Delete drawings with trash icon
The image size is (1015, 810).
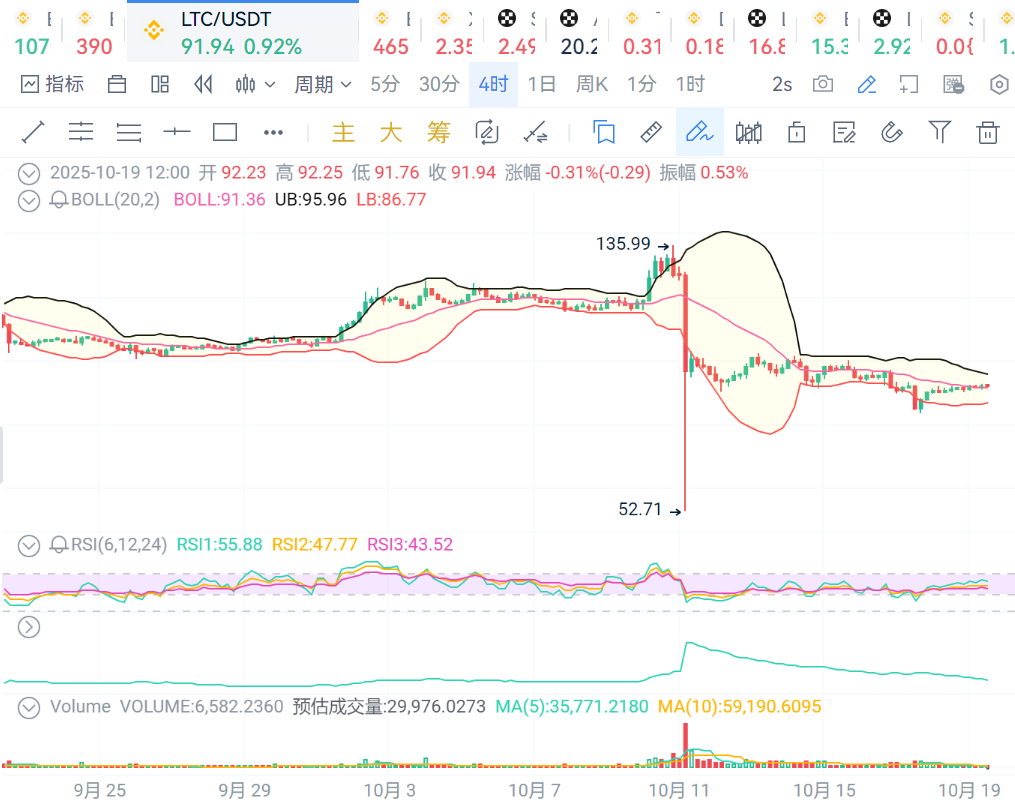988,132
